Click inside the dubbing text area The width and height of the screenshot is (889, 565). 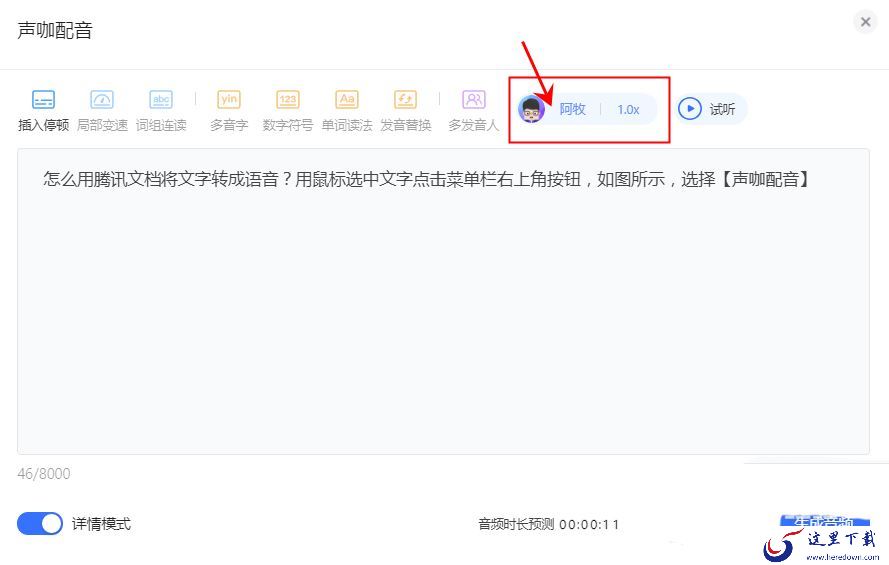click(443, 301)
